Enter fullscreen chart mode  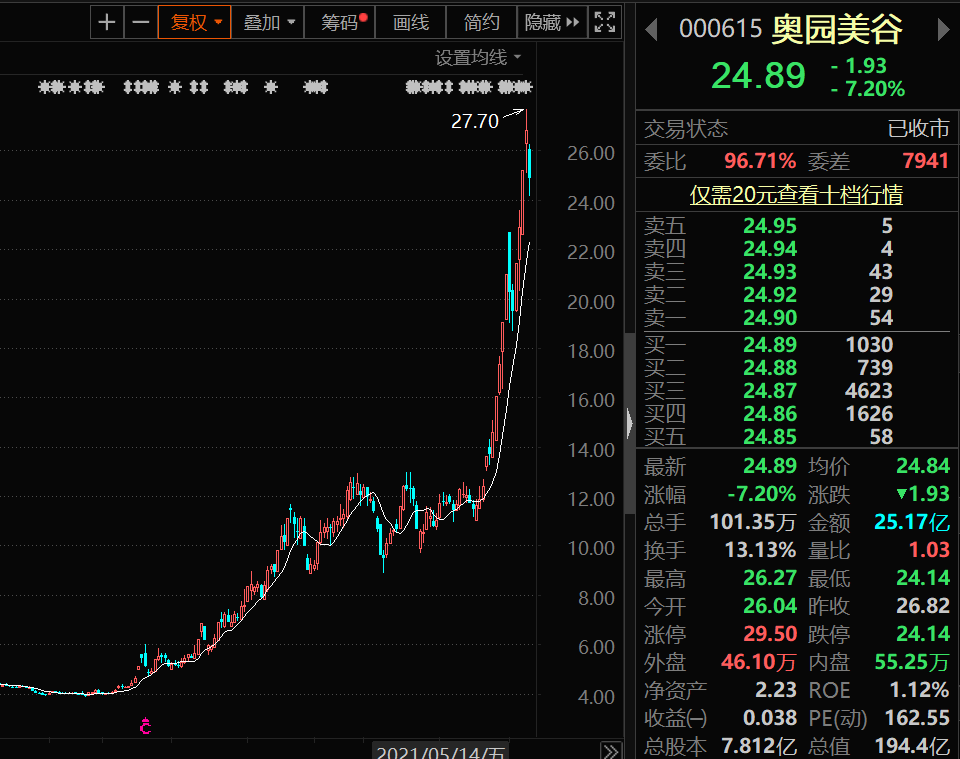[604, 22]
